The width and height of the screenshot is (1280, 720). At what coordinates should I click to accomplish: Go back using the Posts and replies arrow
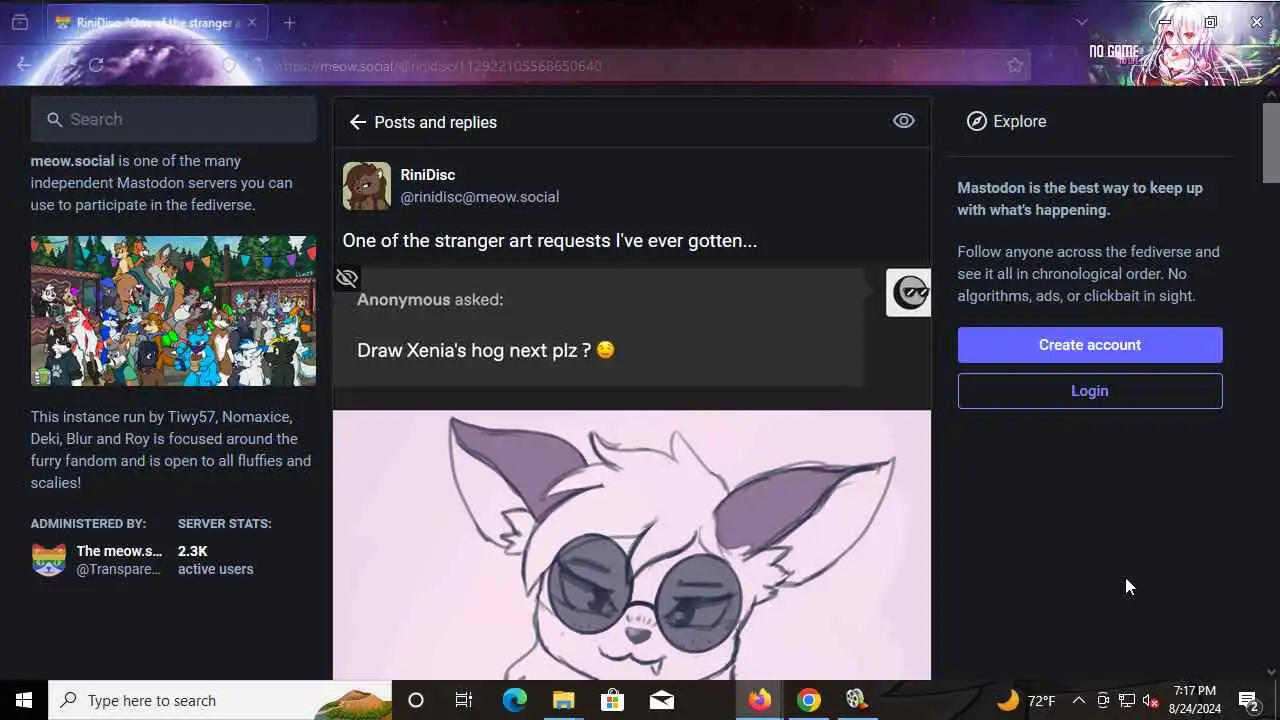click(358, 122)
